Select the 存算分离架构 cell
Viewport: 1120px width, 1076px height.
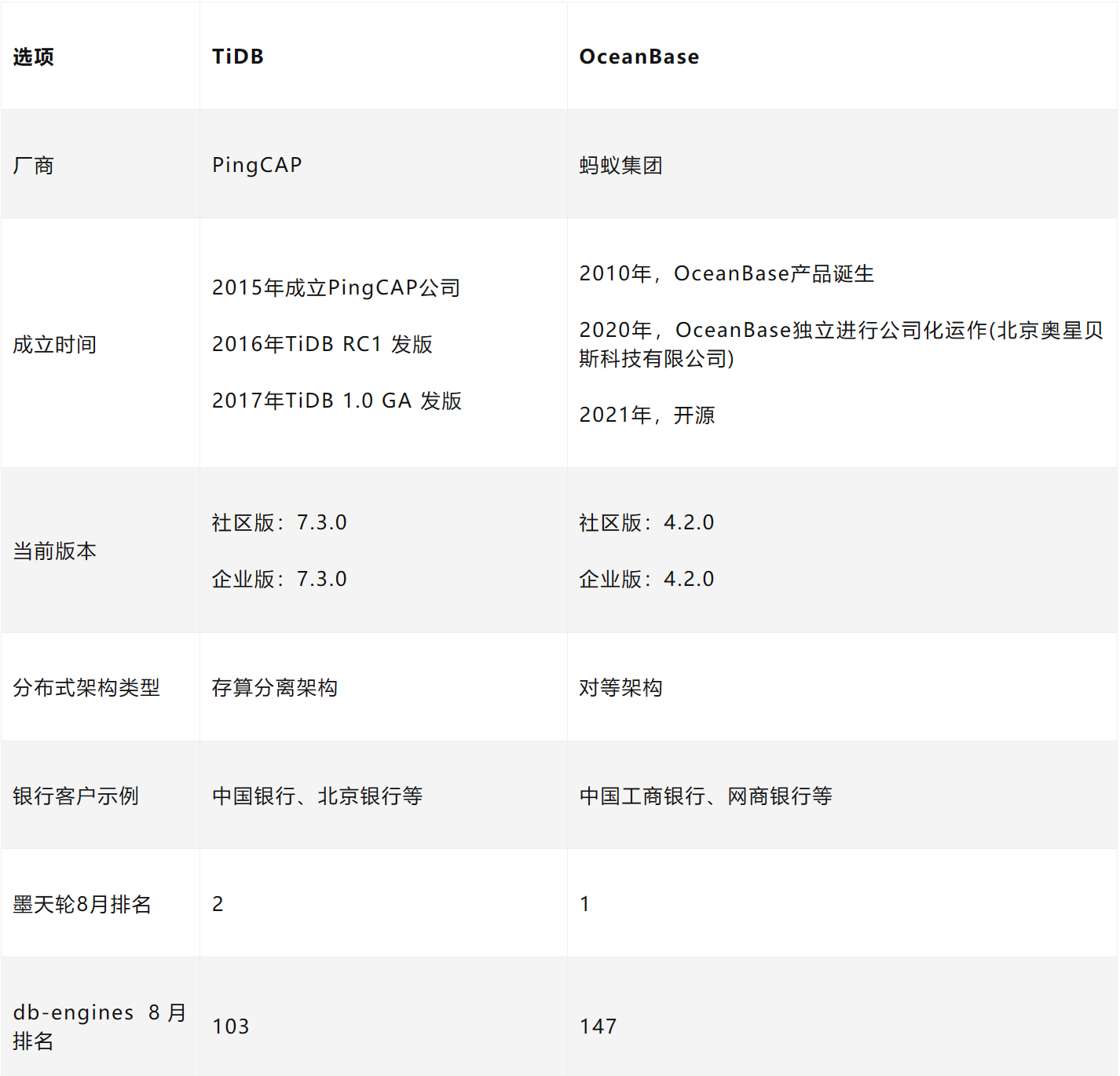[x=275, y=687]
